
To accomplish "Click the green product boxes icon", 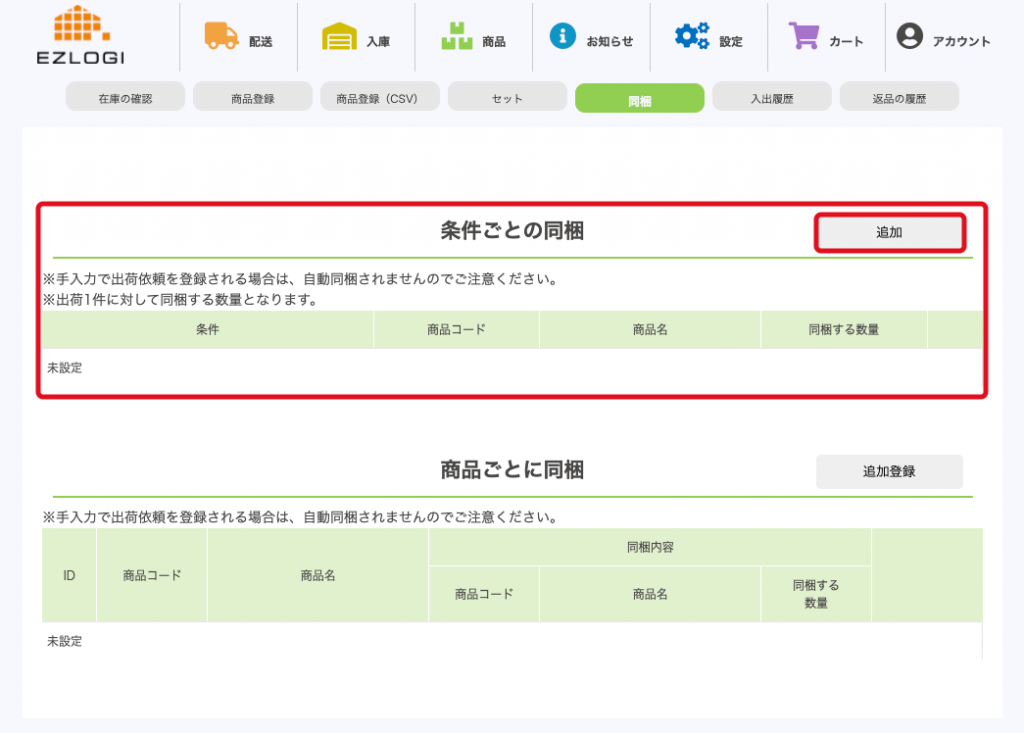I will pyautogui.click(x=456, y=37).
